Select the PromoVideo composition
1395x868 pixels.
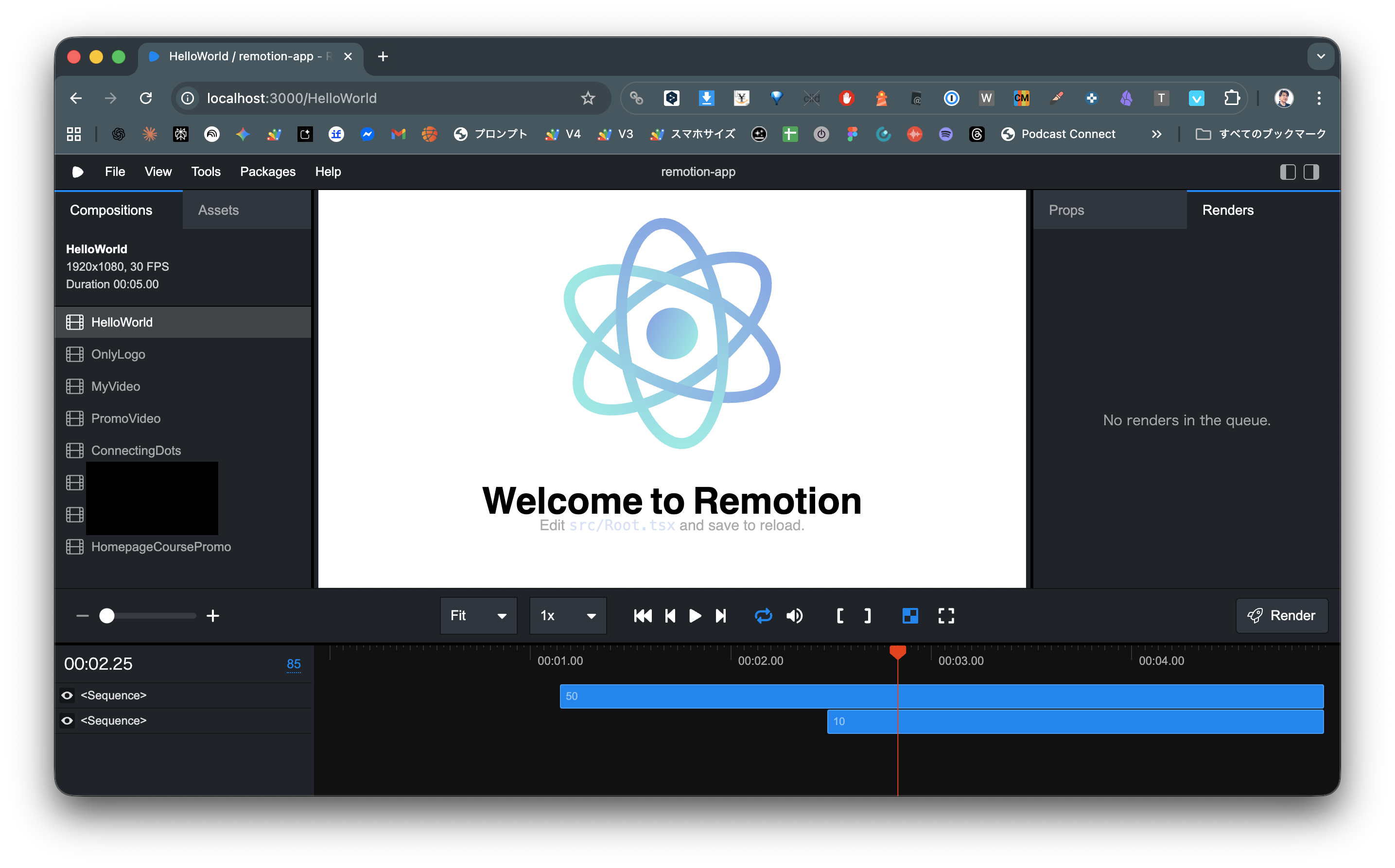[126, 418]
